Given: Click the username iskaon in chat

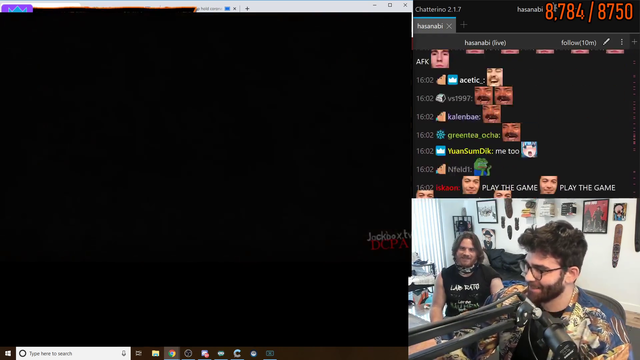Looking at the screenshot, I should tap(448, 188).
